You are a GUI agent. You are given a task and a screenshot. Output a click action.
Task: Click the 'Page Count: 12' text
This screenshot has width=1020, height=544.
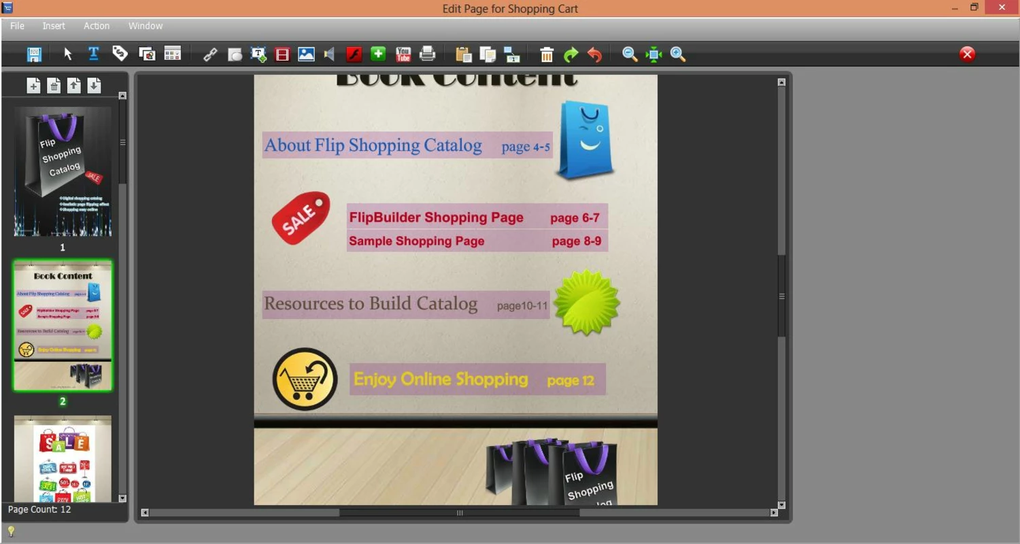(39, 510)
